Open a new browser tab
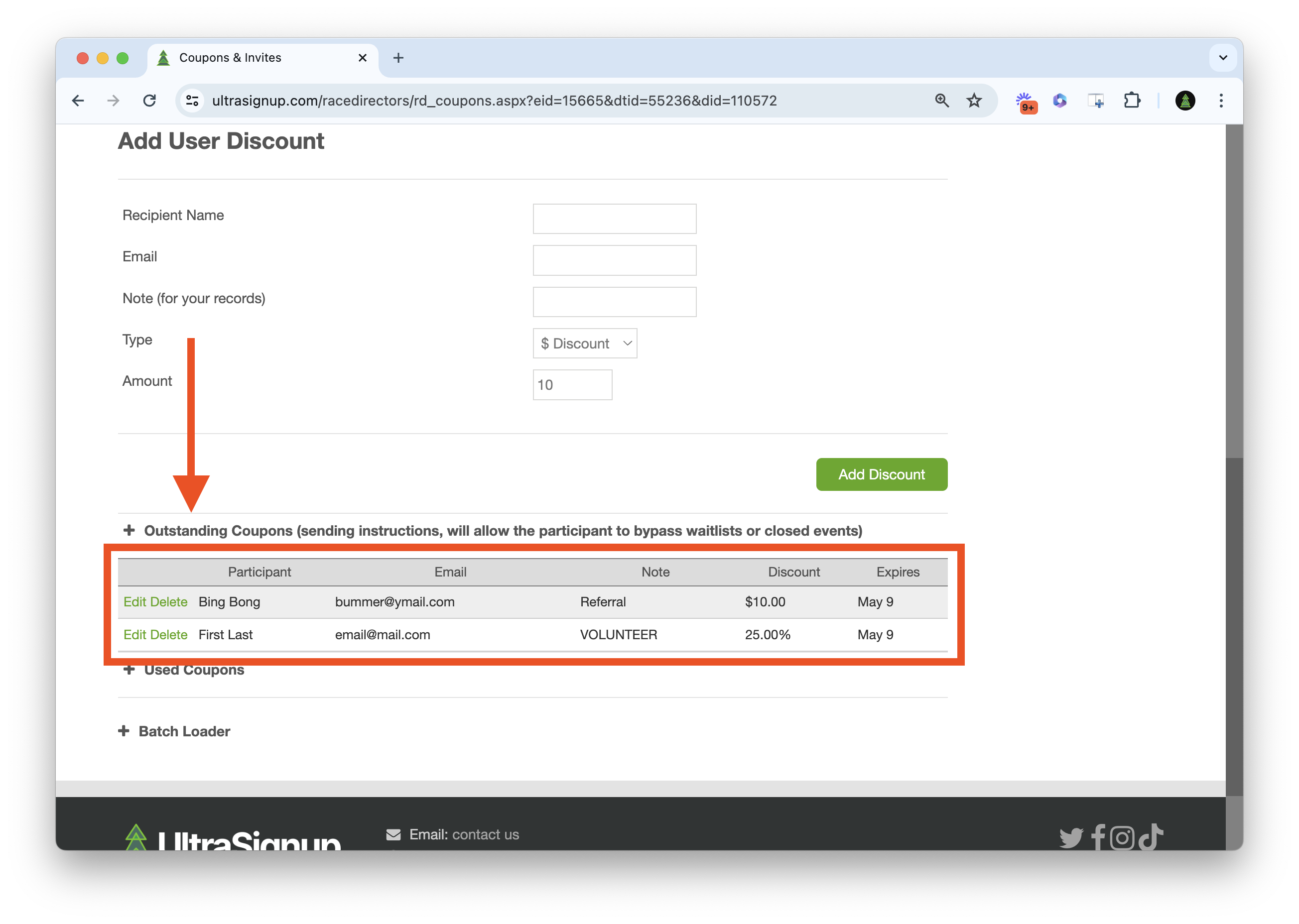Image resolution: width=1299 pixels, height=924 pixels. [x=398, y=58]
